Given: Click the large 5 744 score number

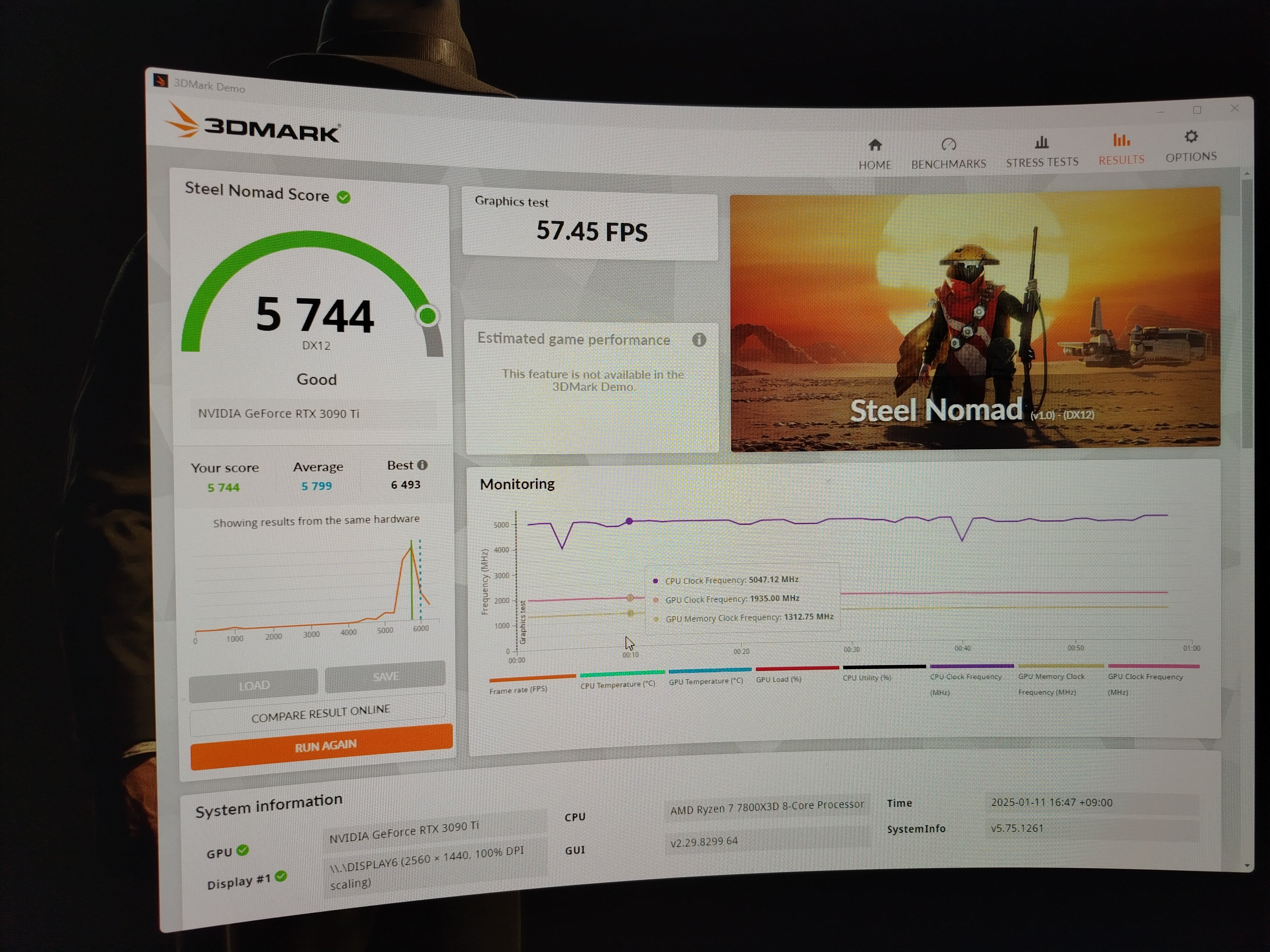Looking at the screenshot, I should point(315,314).
